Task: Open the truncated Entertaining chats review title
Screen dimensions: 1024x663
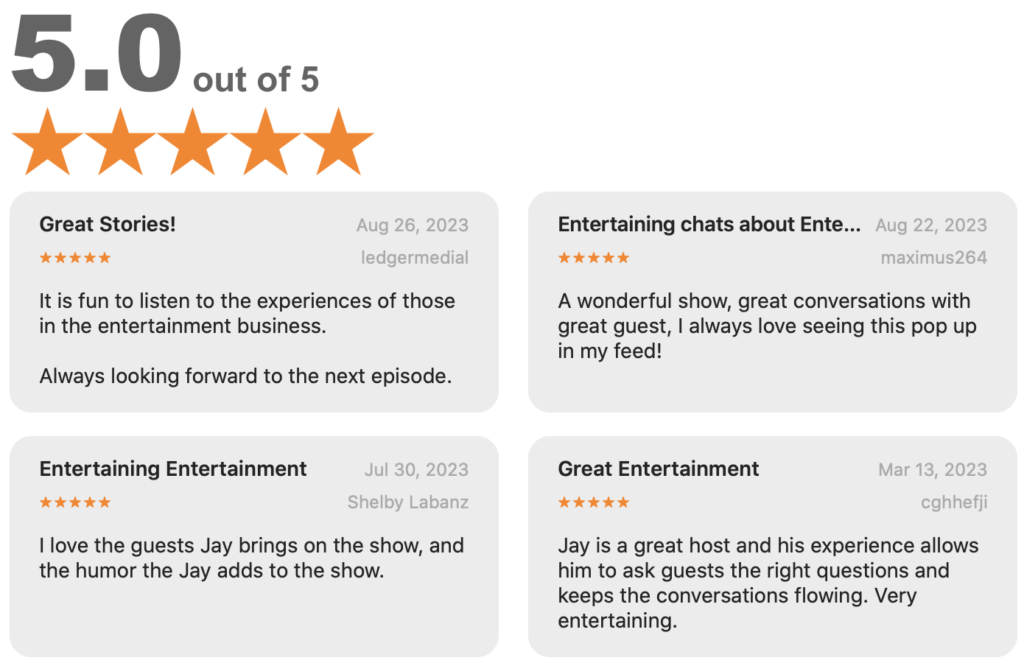Action: click(709, 225)
